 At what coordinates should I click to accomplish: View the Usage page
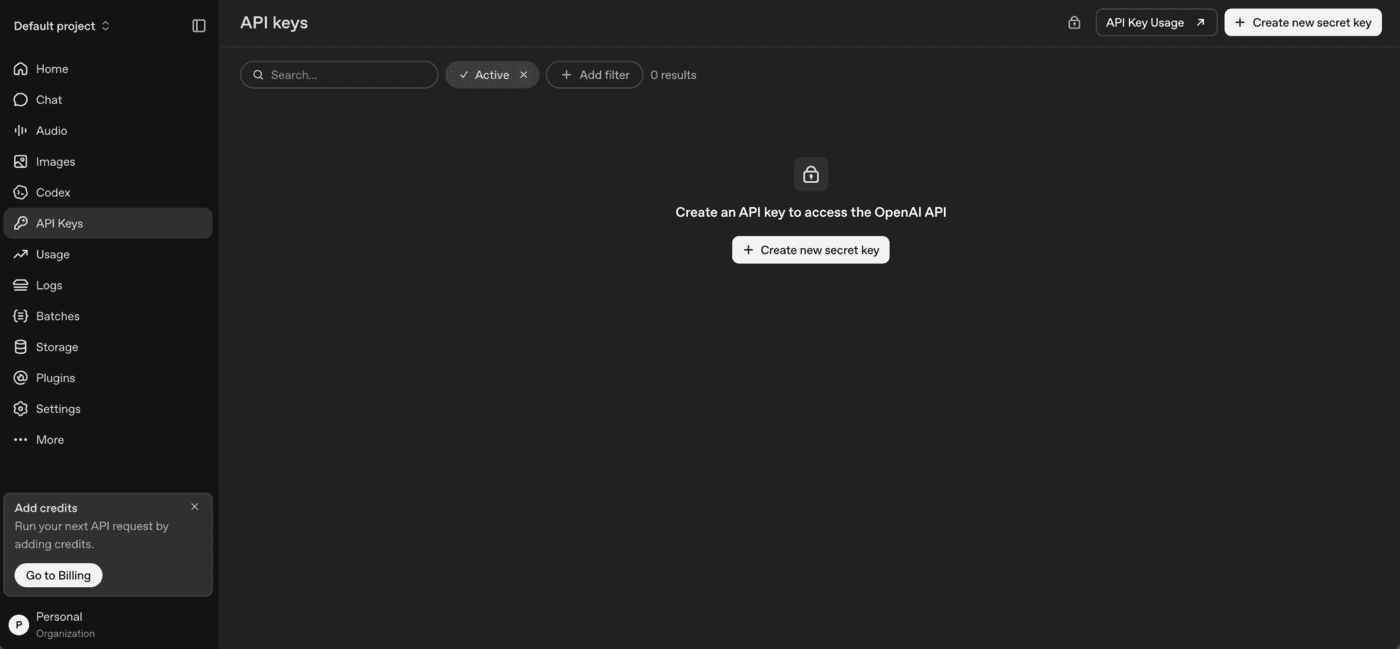[108, 255]
